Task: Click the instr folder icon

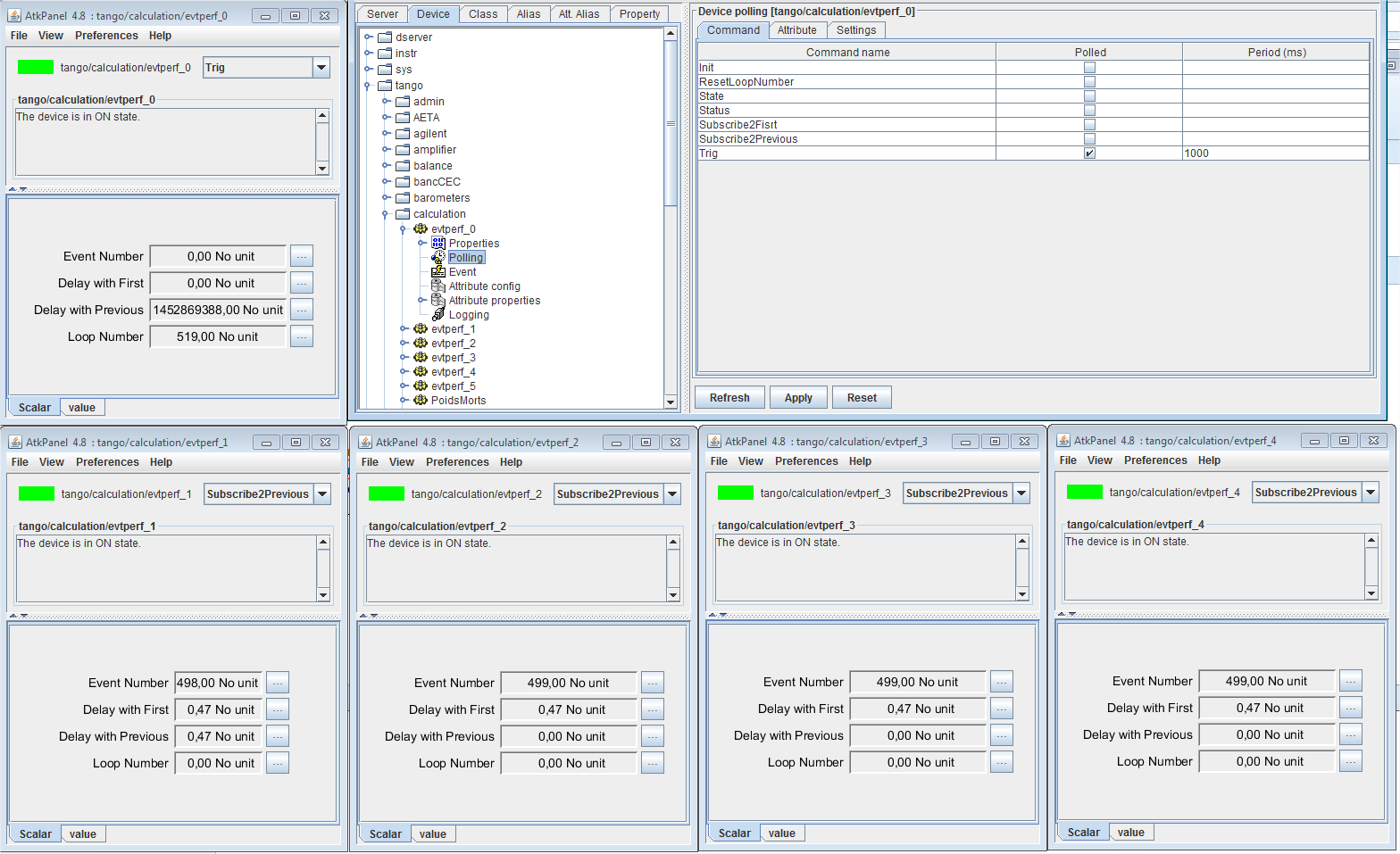Action: (385, 53)
